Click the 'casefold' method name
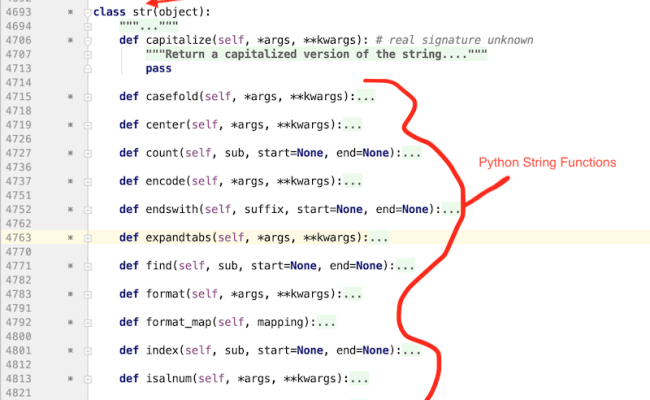650x400 pixels. 172,97
